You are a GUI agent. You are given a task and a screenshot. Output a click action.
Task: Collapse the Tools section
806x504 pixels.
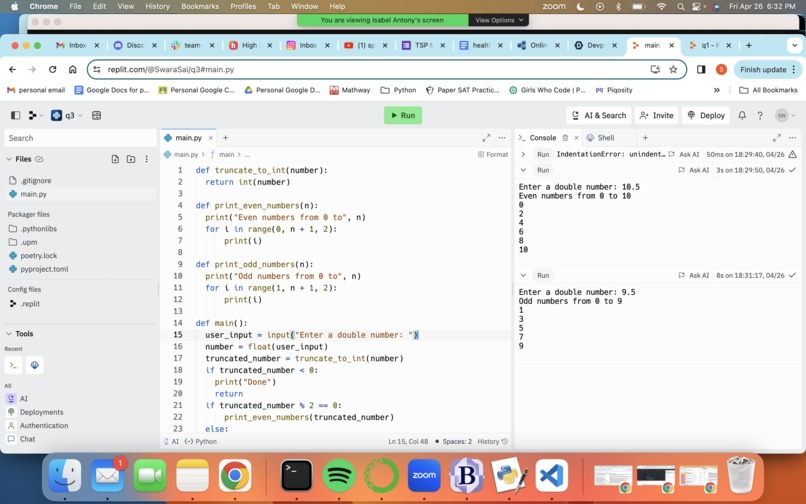click(x=9, y=333)
